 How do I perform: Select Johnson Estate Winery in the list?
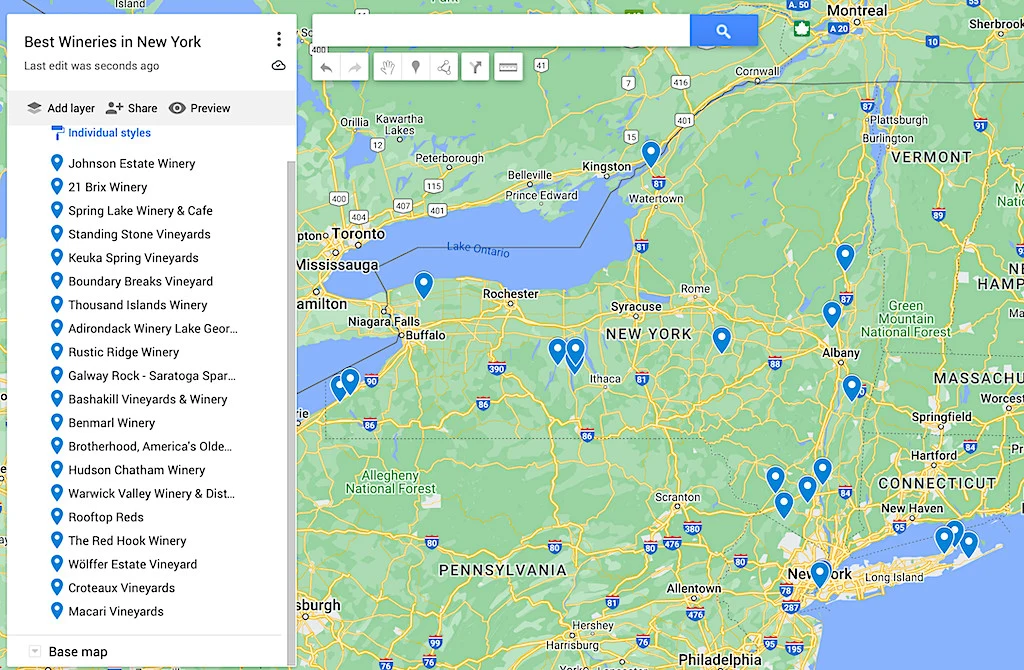[132, 163]
